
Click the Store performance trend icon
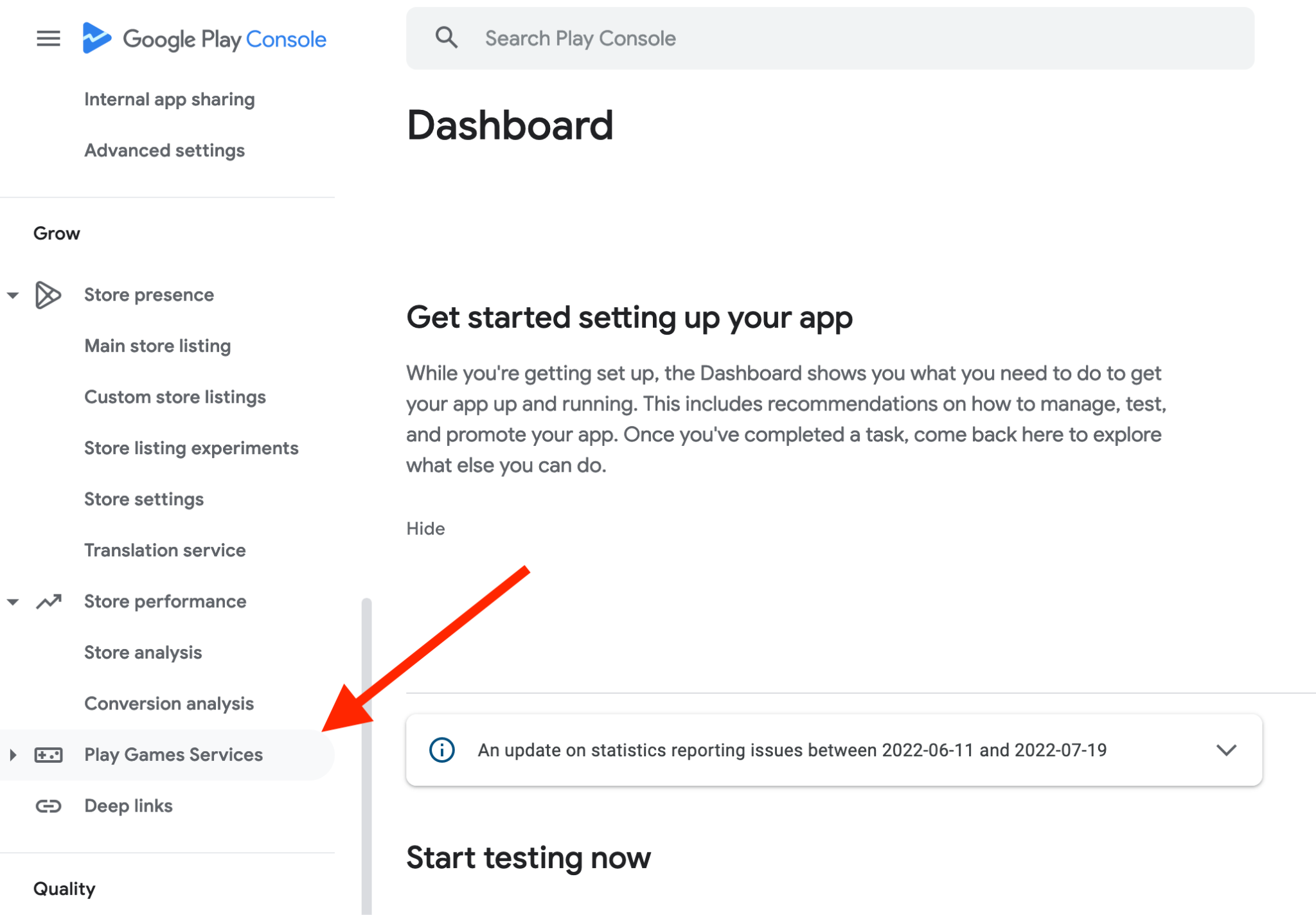coord(49,601)
